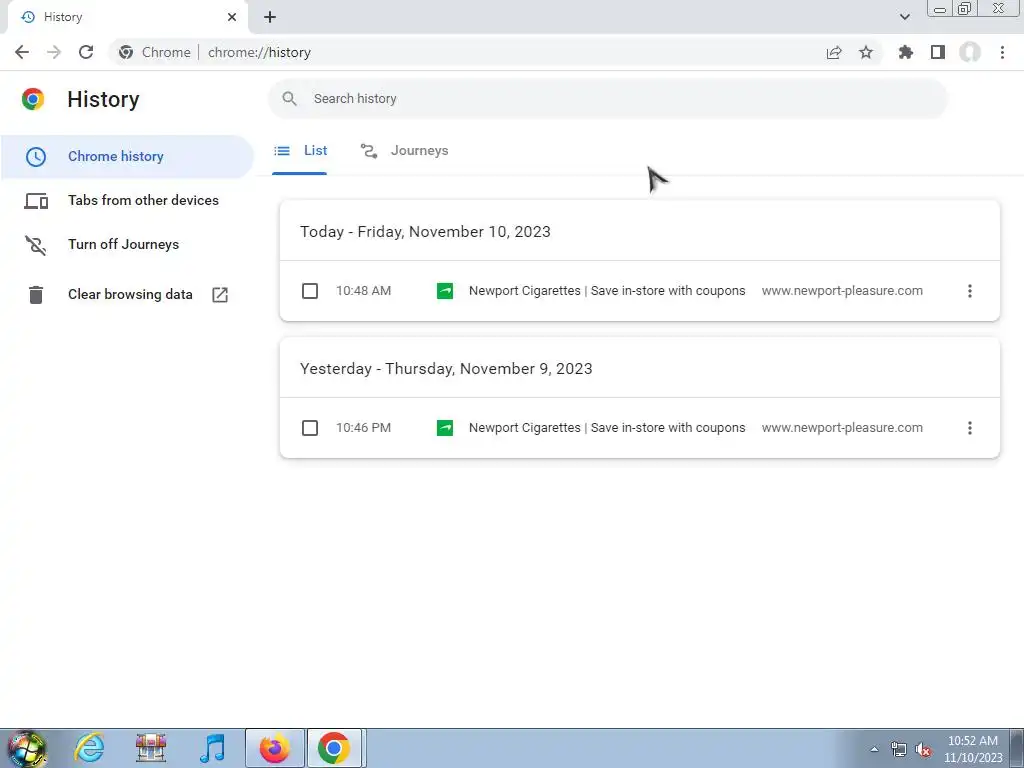This screenshot has width=1024, height=768.
Task: Open a new tab with the plus button
Action: point(270,17)
